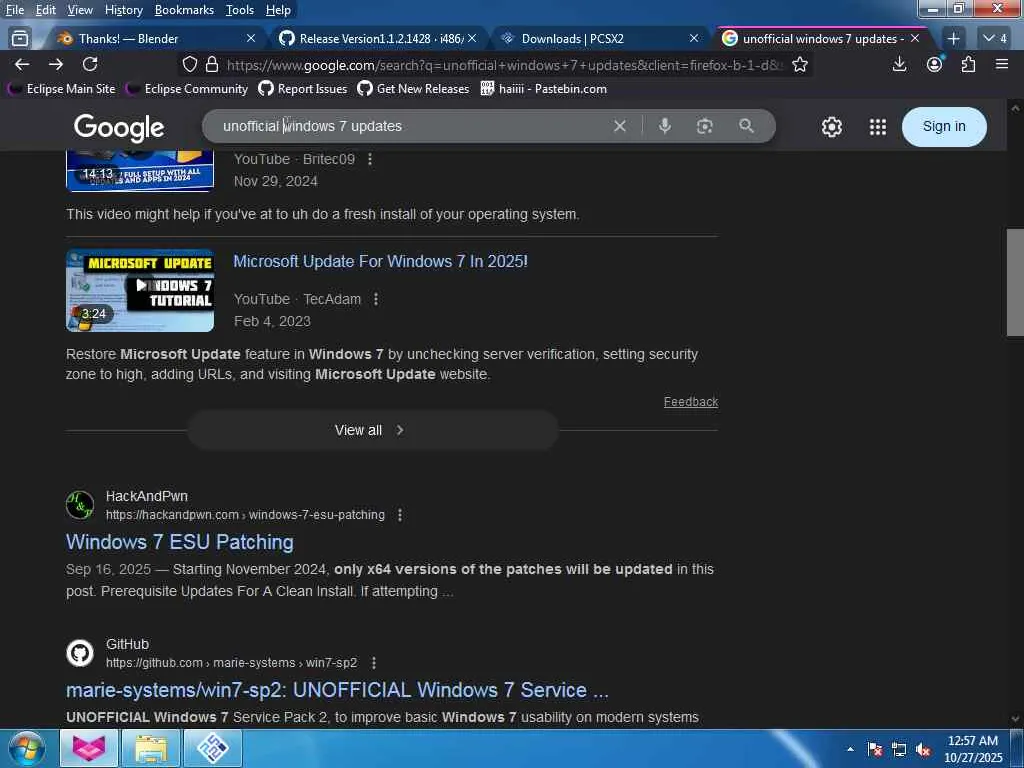Open the Tools menu
Image resolution: width=1024 pixels, height=768 pixels.
click(x=240, y=10)
